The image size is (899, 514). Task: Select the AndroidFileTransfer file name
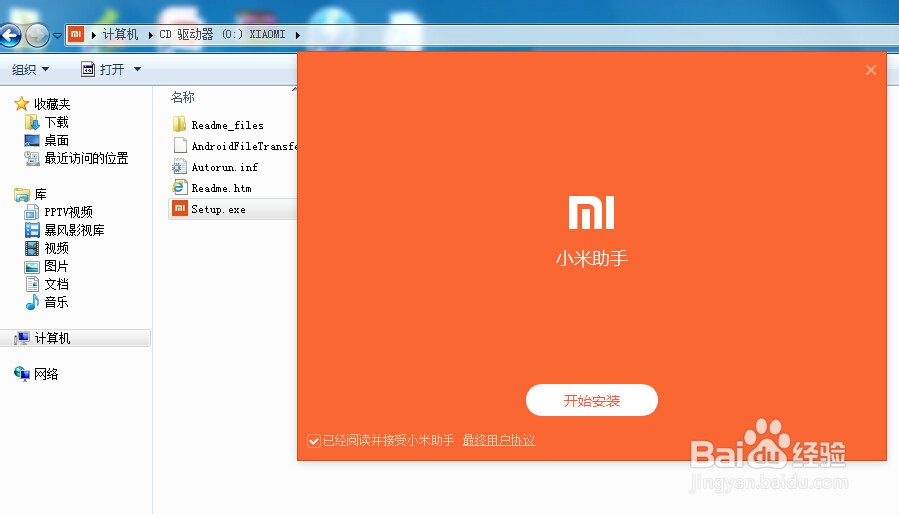pyautogui.click(x=244, y=146)
